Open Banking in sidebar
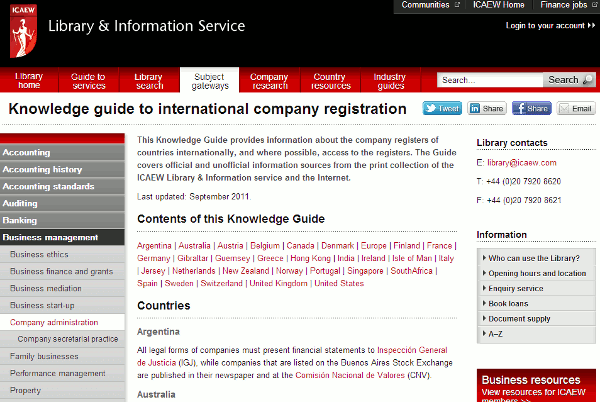This screenshot has height=402, width=600. (x=62, y=220)
